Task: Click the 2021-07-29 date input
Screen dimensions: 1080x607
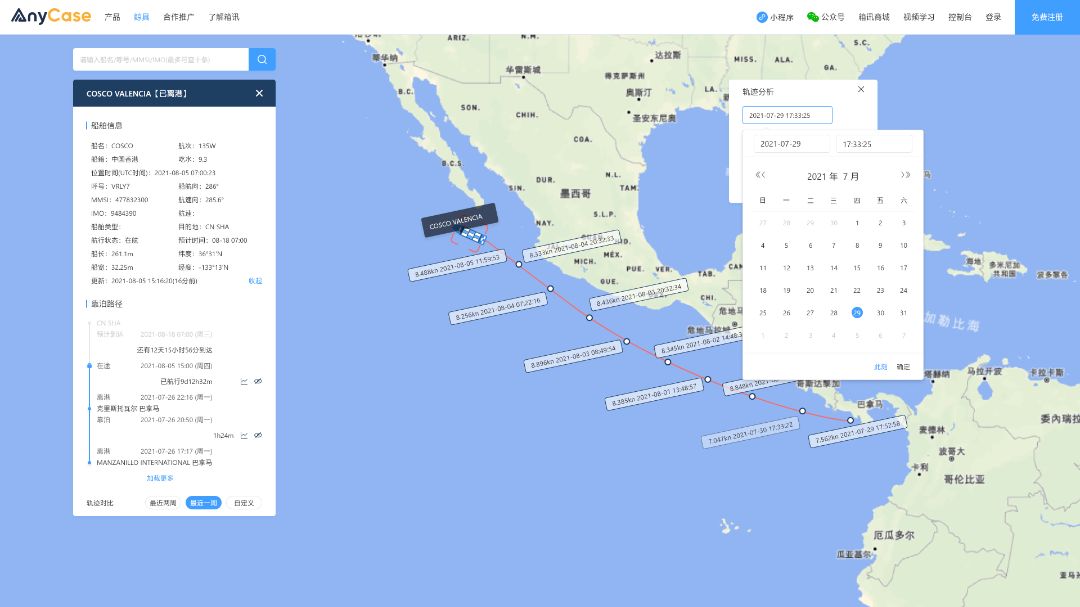Action: pyautogui.click(x=791, y=144)
